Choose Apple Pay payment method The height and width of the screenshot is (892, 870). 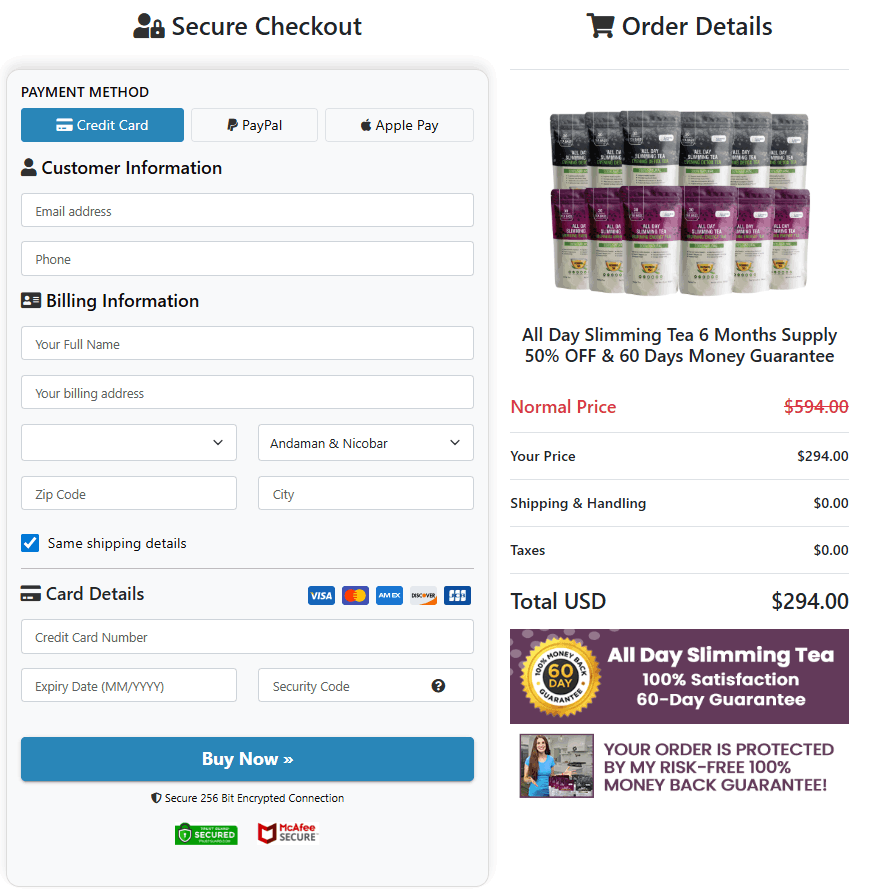399,125
